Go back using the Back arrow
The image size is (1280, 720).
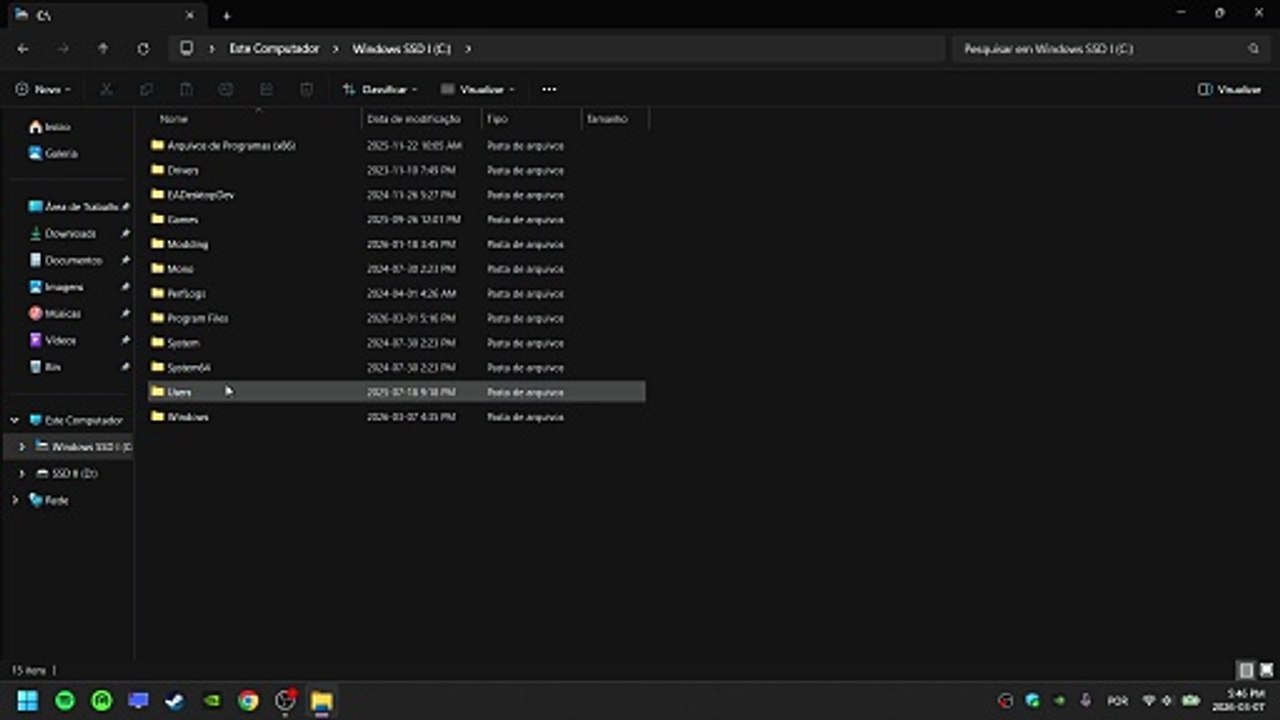tap(23, 48)
